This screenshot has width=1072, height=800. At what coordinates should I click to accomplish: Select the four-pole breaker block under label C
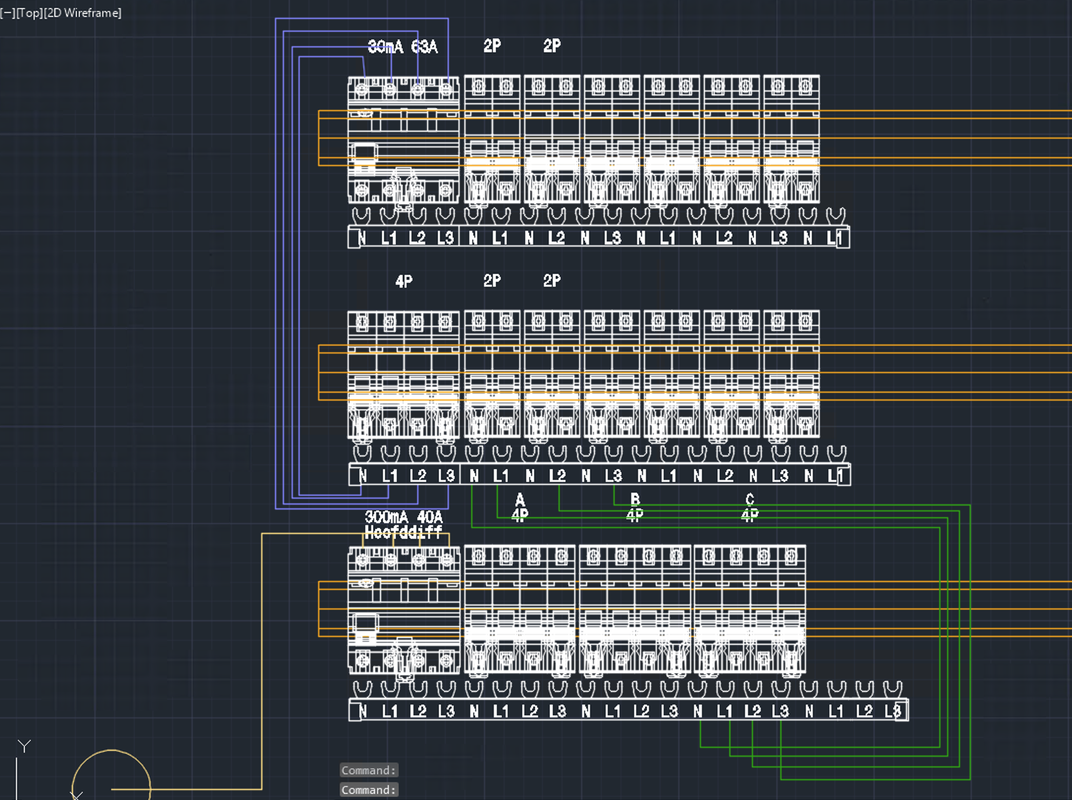749,609
